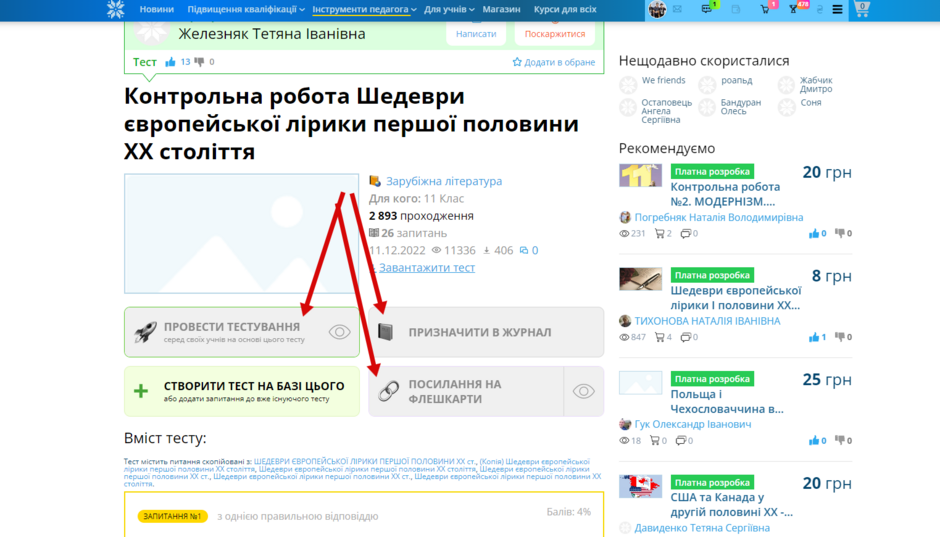Screen dimensions: 940x537
Task: Click author avatar beside Погребняк Наталія
Action: tap(625, 217)
